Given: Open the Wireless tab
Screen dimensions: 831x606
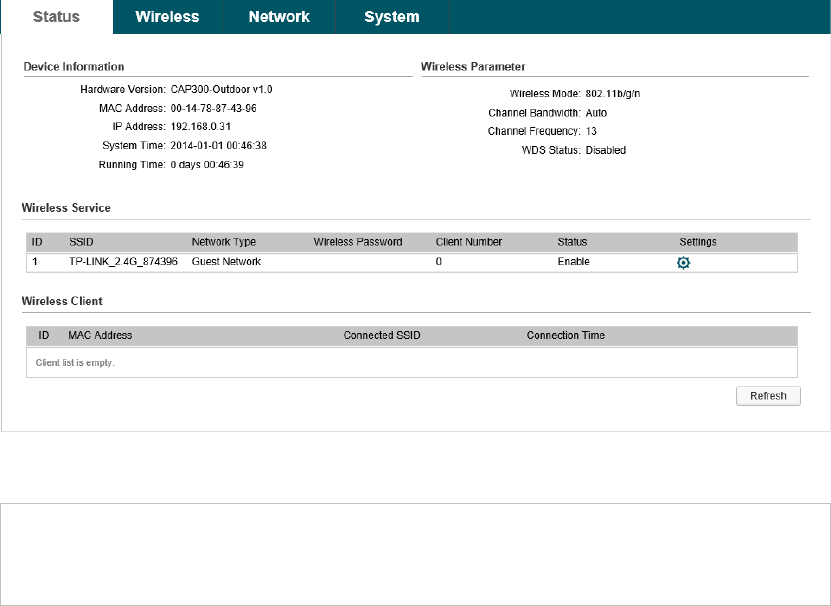Looking at the screenshot, I should coord(167,16).
